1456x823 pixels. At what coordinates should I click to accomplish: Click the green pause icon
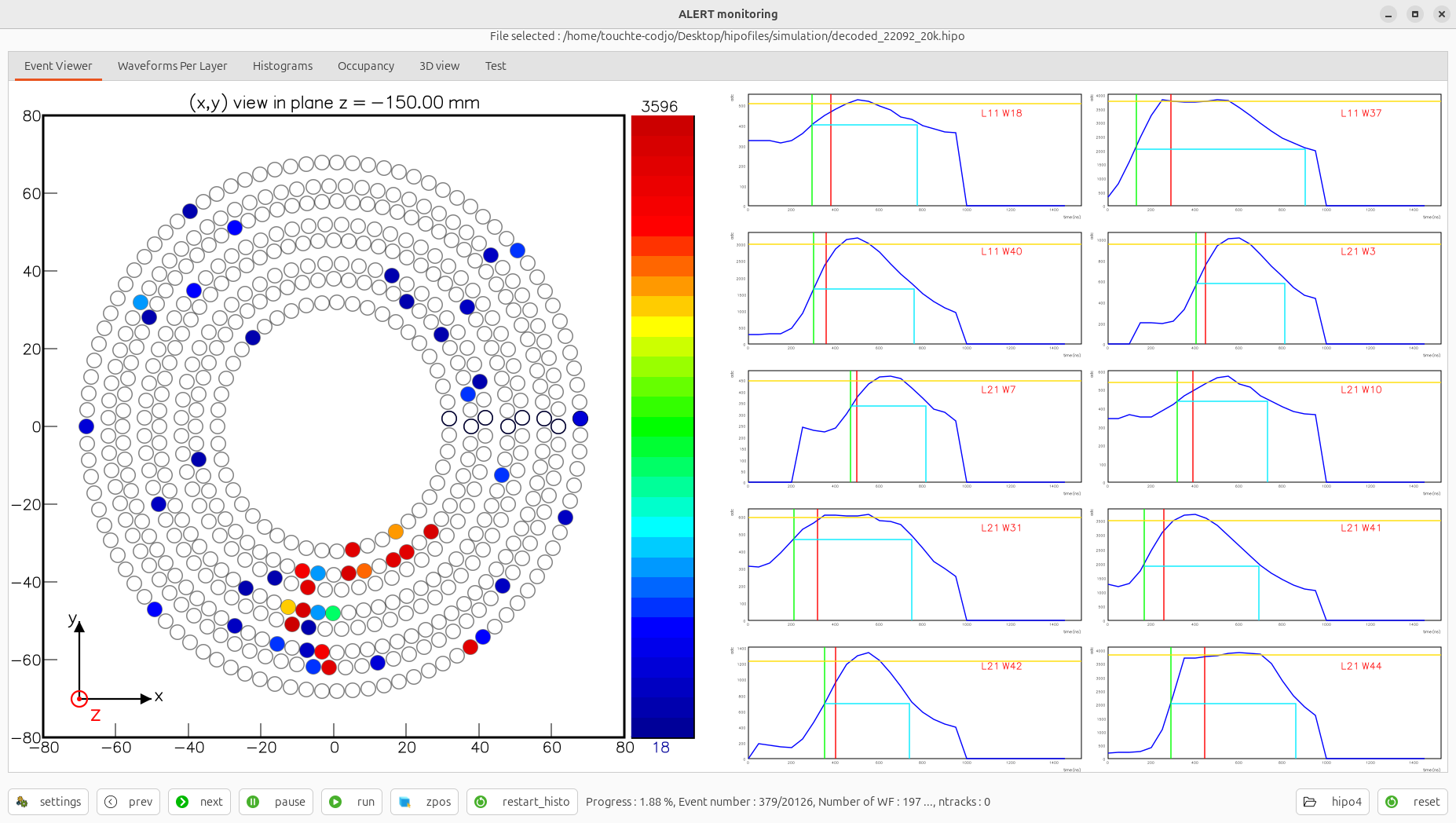[253, 802]
